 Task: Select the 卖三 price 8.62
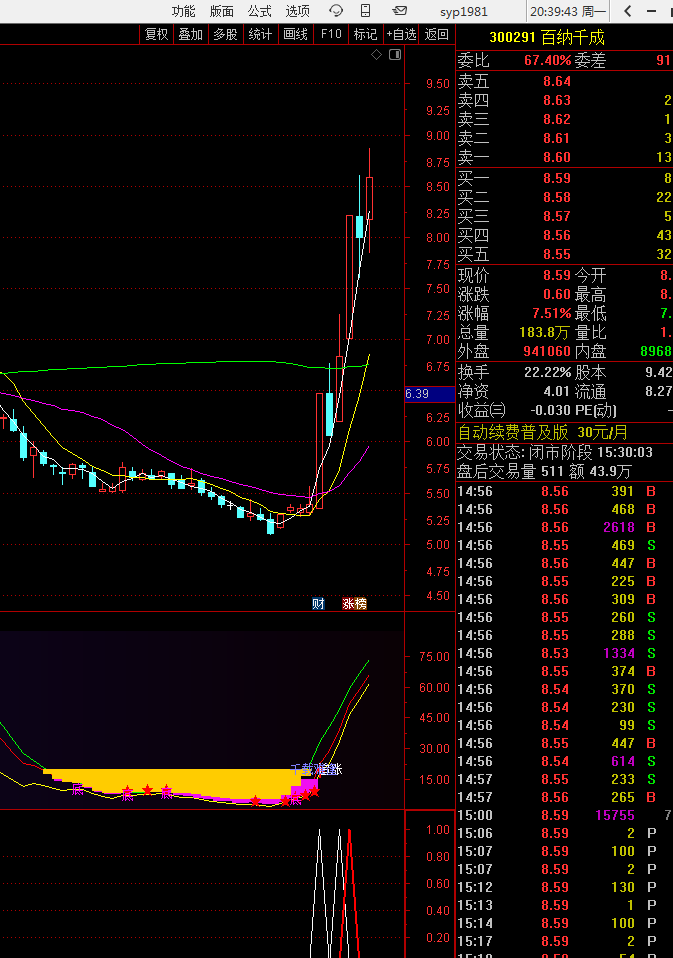[x=557, y=119]
